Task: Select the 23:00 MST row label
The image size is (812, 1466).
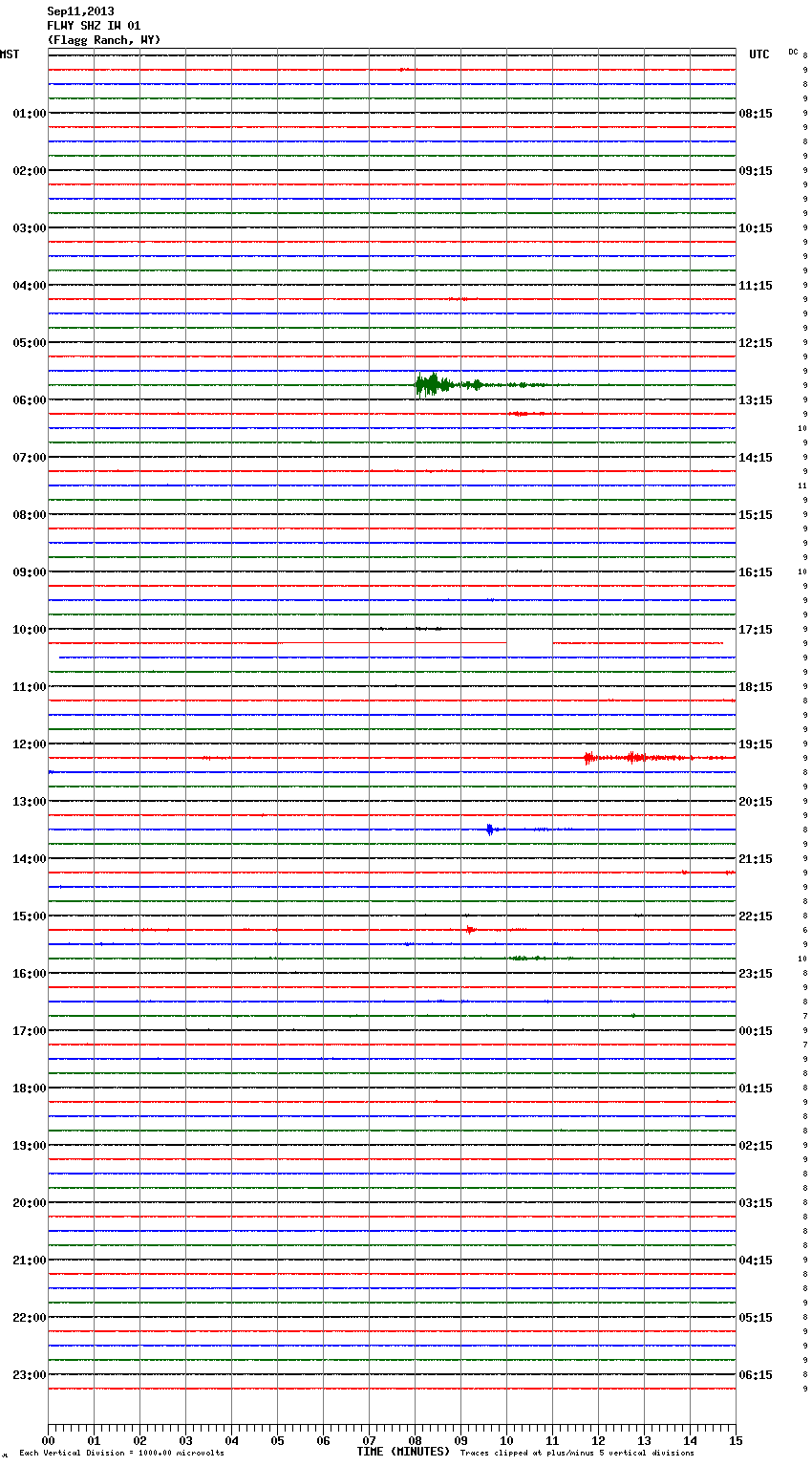Action: click(30, 1375)
